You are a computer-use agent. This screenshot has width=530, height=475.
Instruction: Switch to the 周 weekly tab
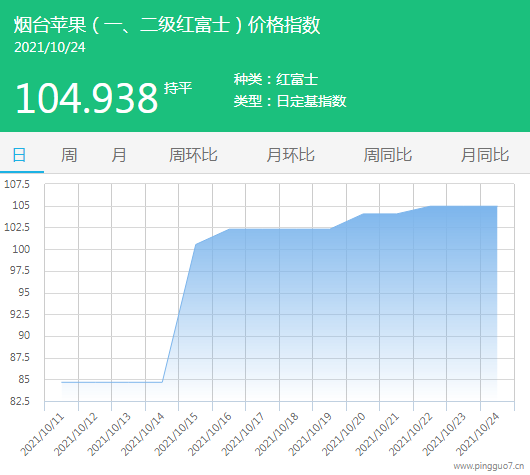(69, 155)
